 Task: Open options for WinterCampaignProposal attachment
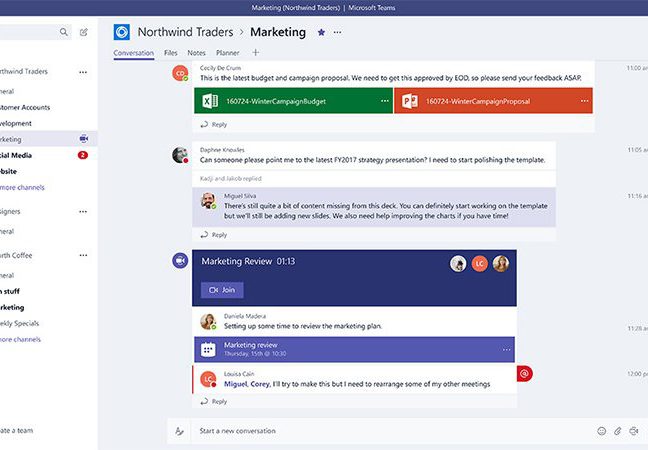tap(584, 101)
